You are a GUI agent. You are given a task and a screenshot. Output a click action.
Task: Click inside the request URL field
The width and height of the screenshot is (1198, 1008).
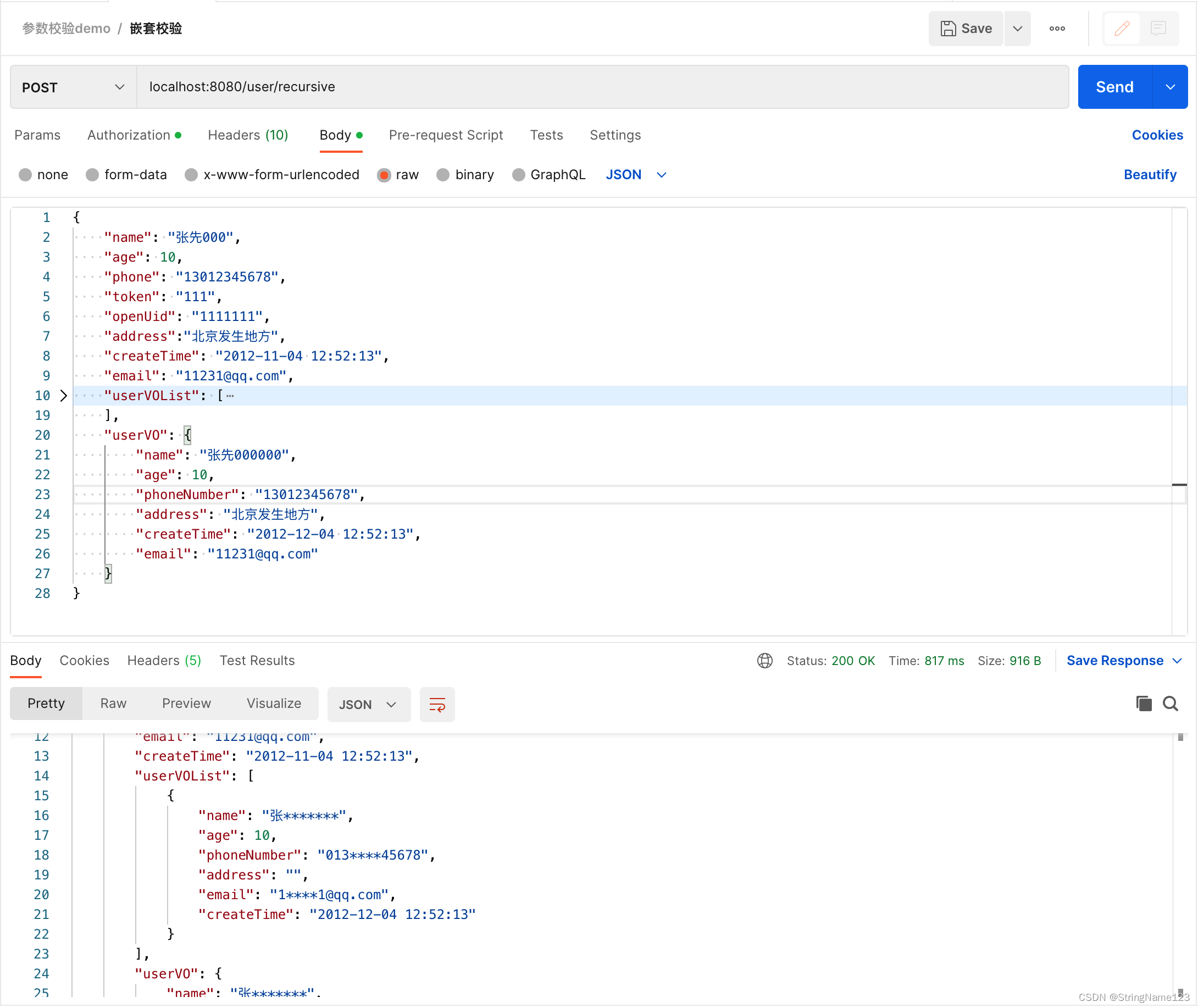pyautogui.click(x=400, y=86)
